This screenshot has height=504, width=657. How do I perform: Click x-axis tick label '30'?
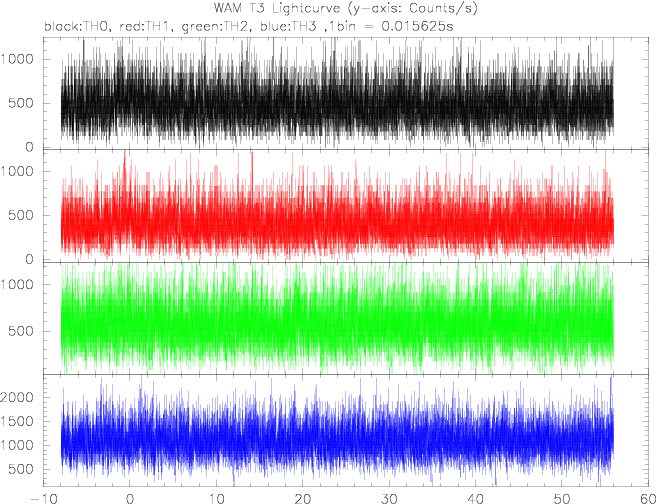pos(389,498)
